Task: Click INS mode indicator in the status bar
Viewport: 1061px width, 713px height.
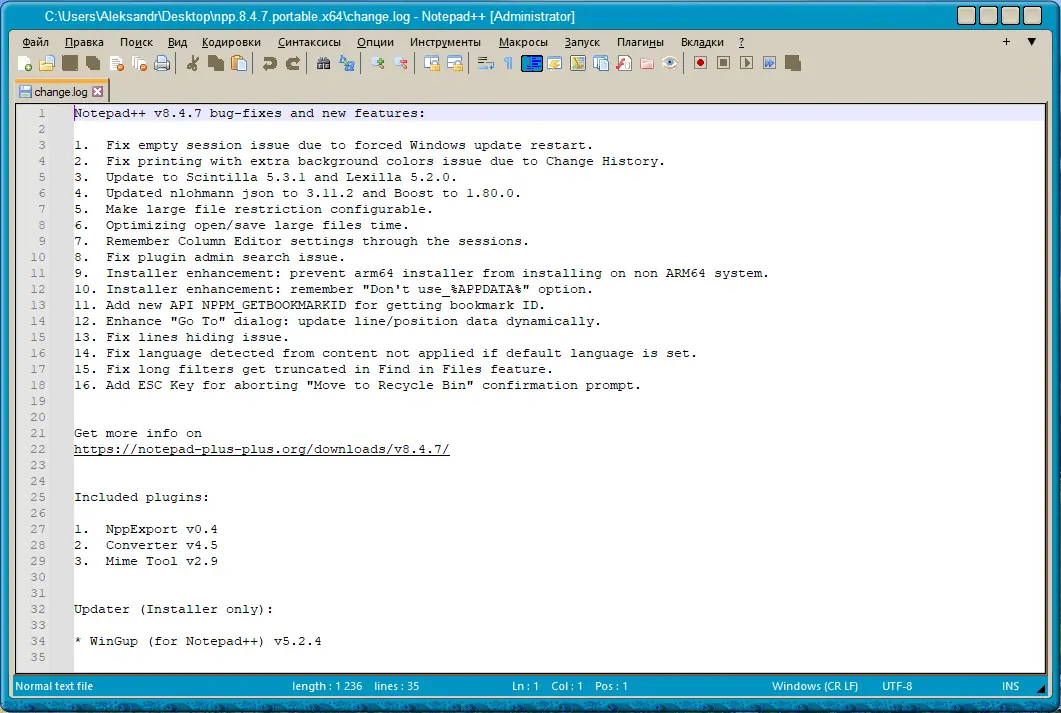Action: pos(1010,686)
